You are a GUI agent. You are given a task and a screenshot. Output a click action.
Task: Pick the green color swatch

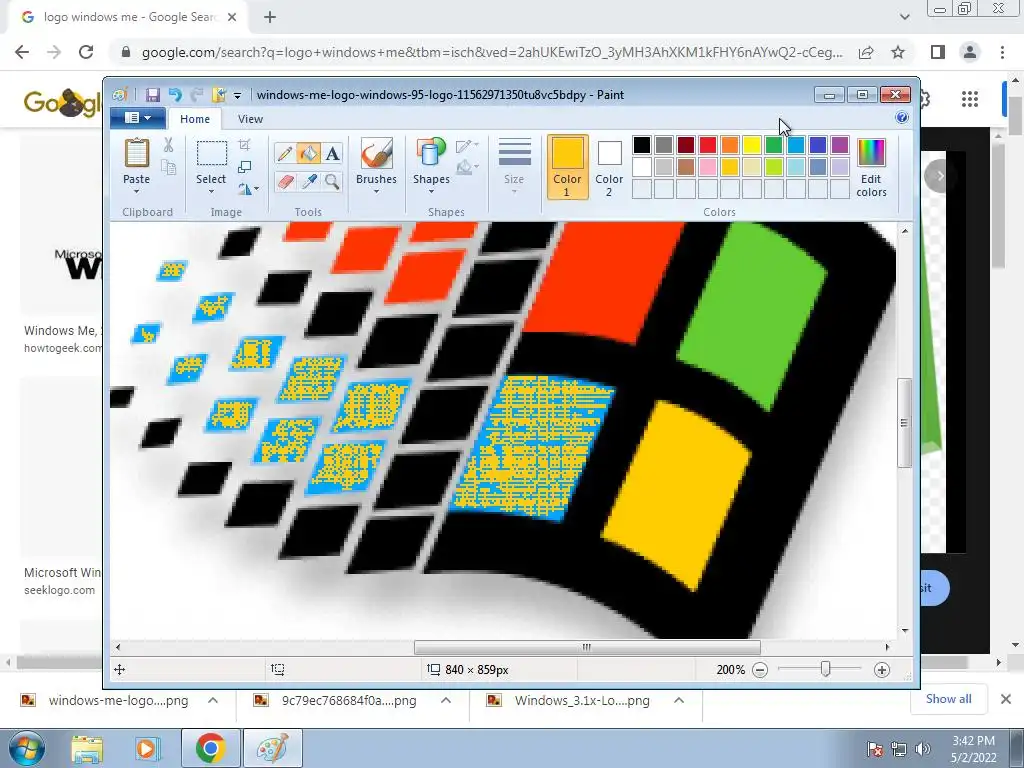point(773,145)
